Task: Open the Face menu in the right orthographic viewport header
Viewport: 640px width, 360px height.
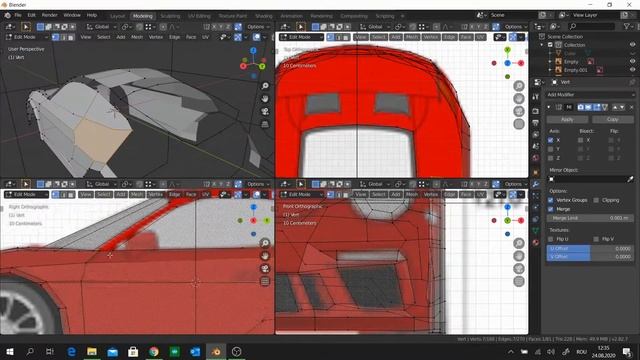Action: [x=191, y=195]
